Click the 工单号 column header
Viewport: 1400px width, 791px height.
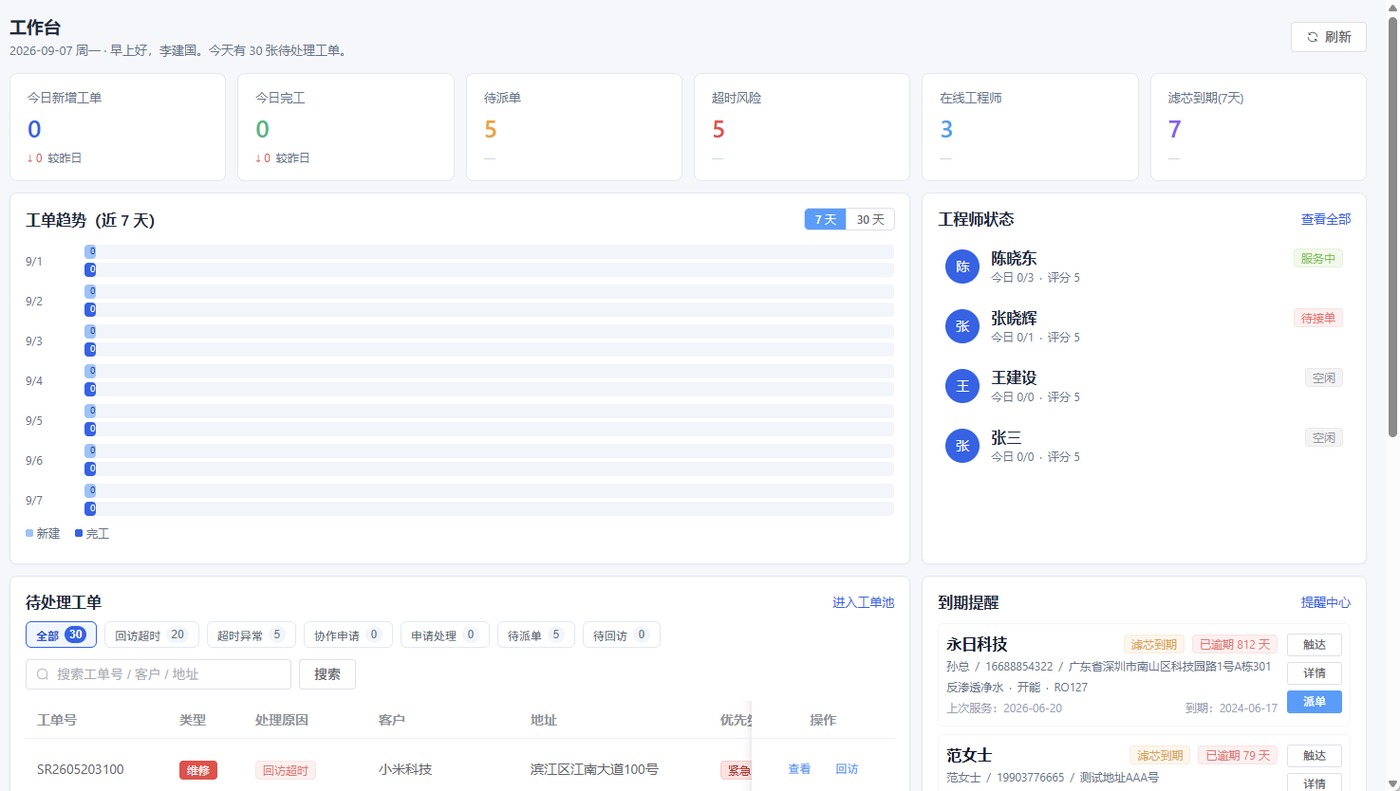(x=57, y=720)
